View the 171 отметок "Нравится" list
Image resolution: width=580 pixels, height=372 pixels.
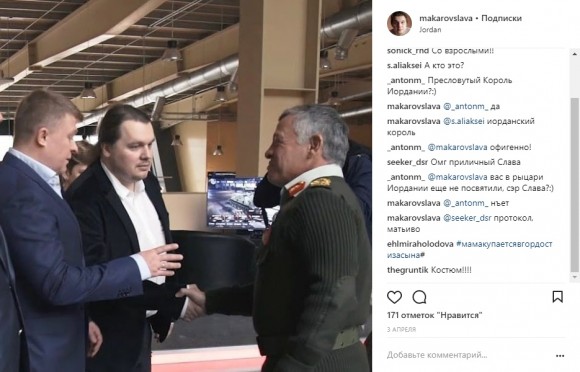[x=435, y=315]
